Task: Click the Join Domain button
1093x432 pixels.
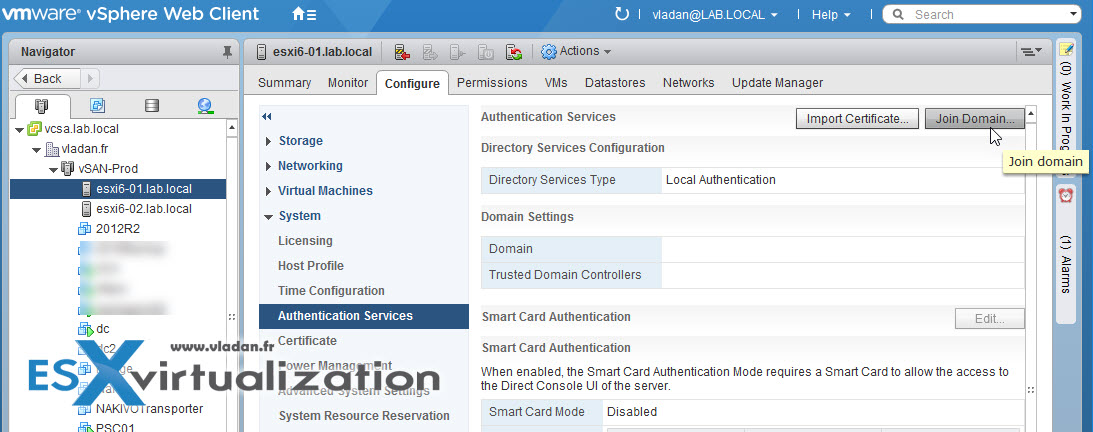Action: point(974,119)
